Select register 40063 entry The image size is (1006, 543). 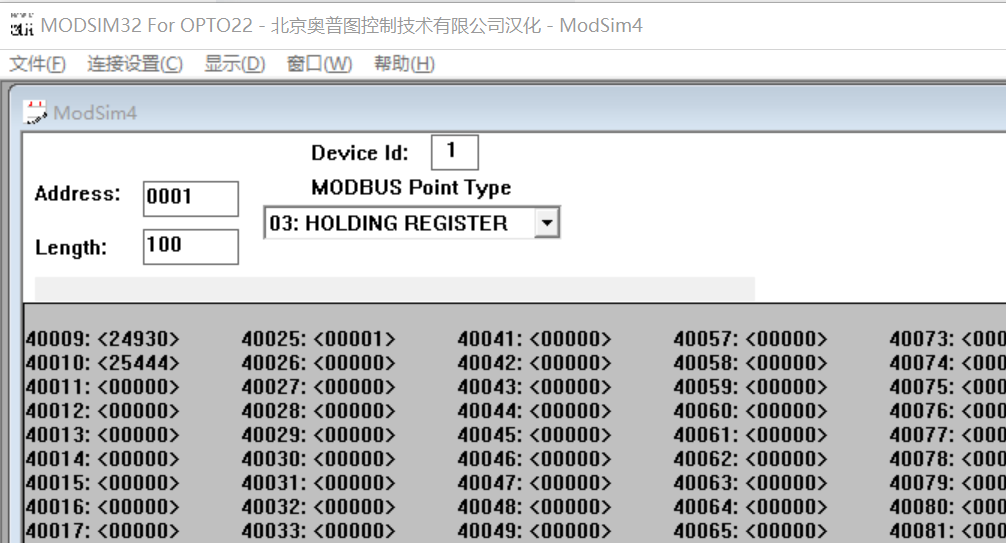coord(751,483)
